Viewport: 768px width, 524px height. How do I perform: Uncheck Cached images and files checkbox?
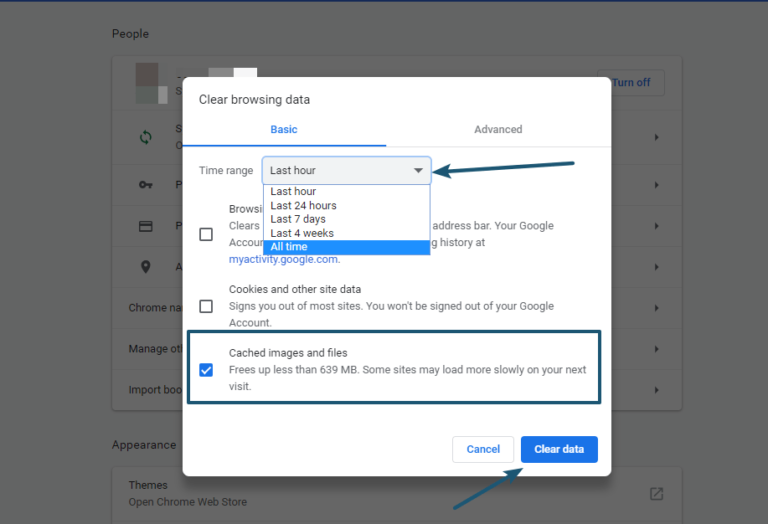tap(206, 370)
